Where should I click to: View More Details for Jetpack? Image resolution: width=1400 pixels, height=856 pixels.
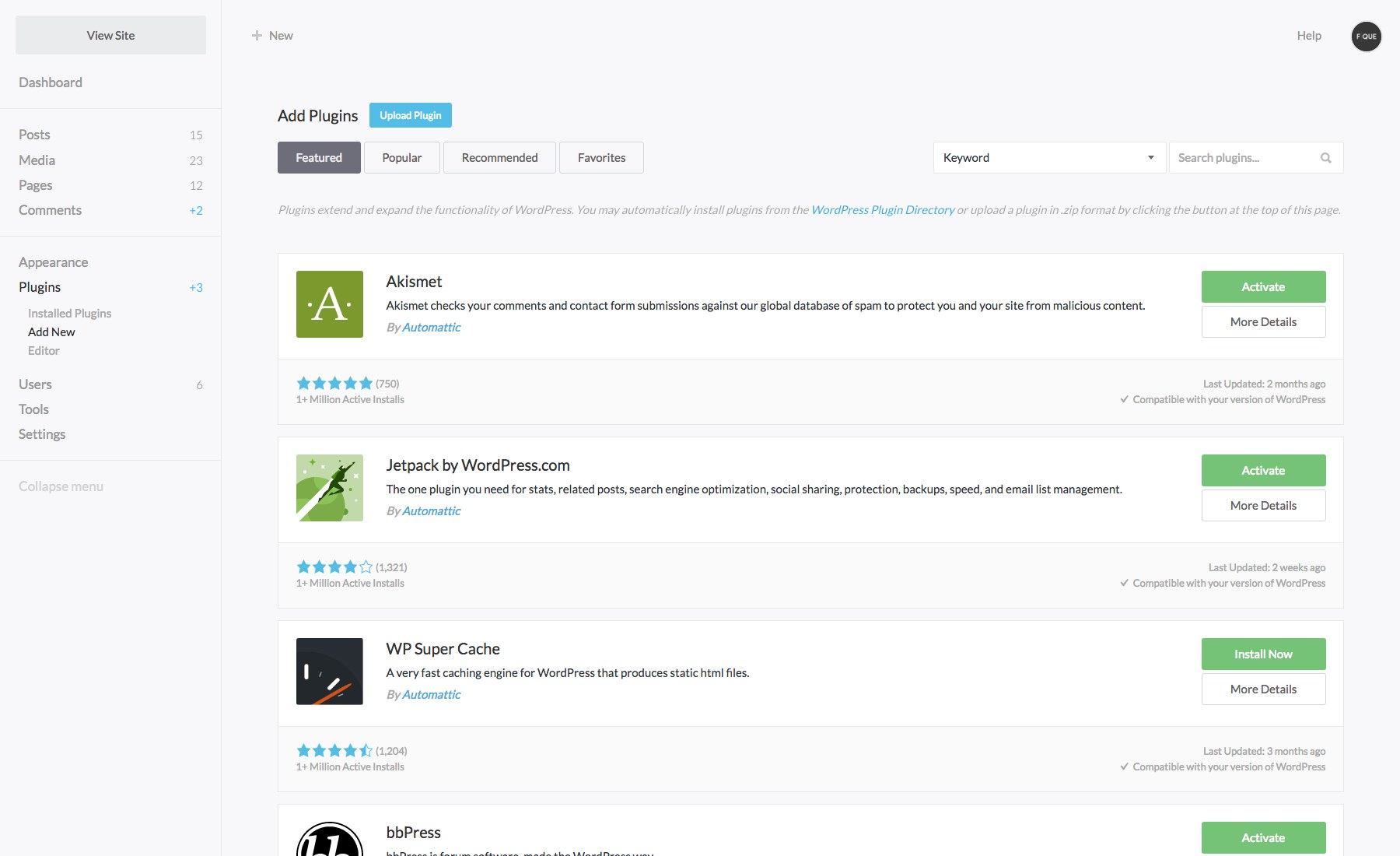point(1263,506)
